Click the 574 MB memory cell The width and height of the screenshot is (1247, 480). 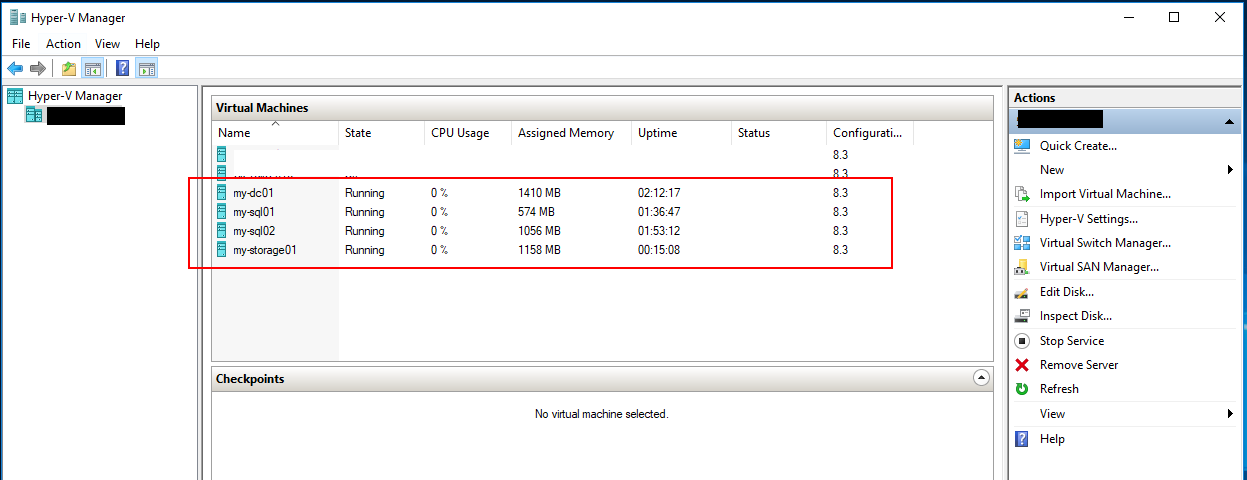point(536,212)
